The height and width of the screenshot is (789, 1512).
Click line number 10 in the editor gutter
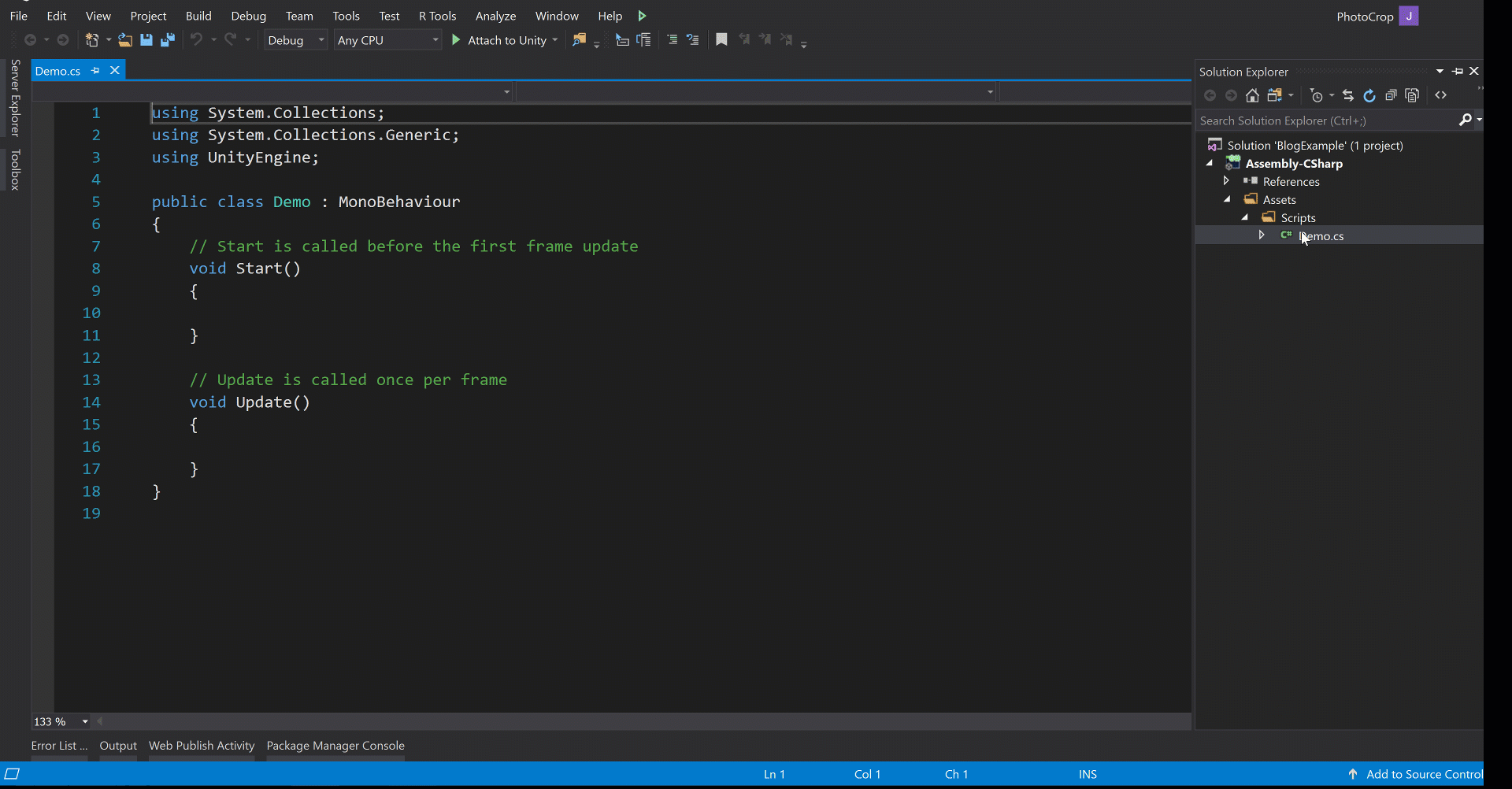[91, 313]
